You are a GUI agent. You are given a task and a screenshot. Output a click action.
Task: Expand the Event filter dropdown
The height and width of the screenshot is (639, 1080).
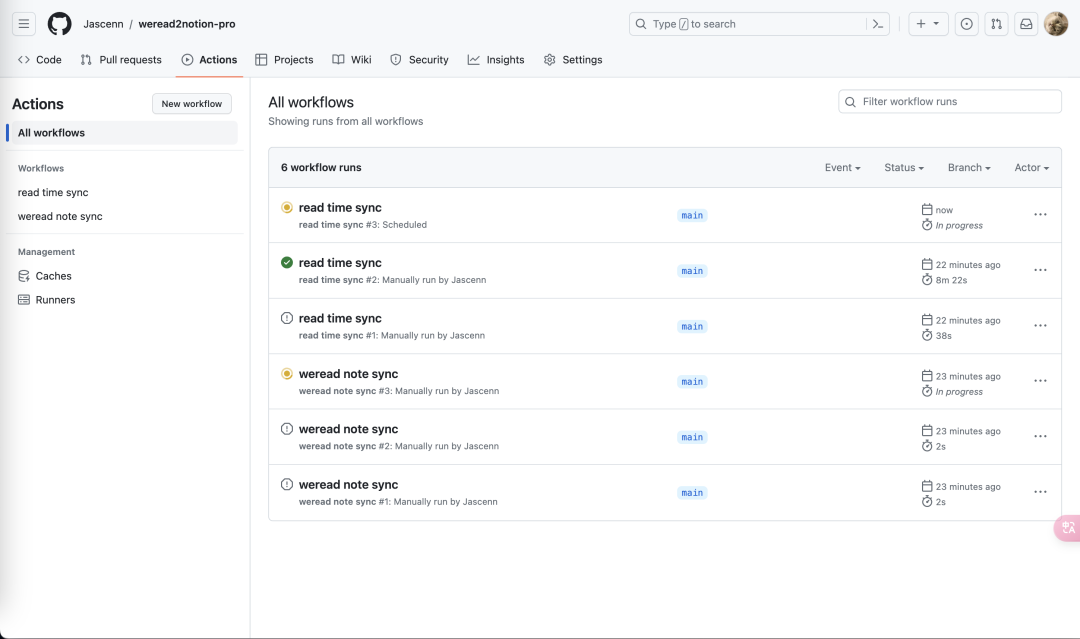click(x=842, y=168)
